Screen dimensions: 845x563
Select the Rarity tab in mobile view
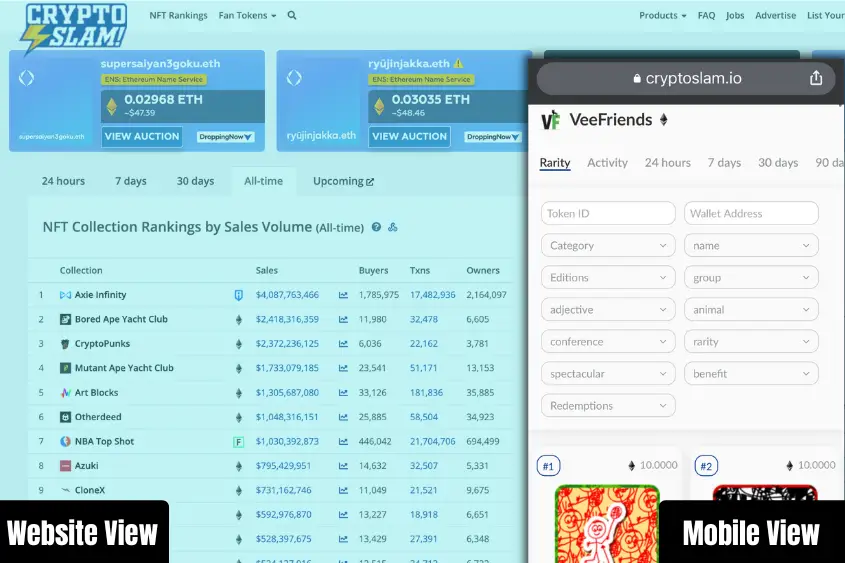pyautogui.click(x=555, y=163)
